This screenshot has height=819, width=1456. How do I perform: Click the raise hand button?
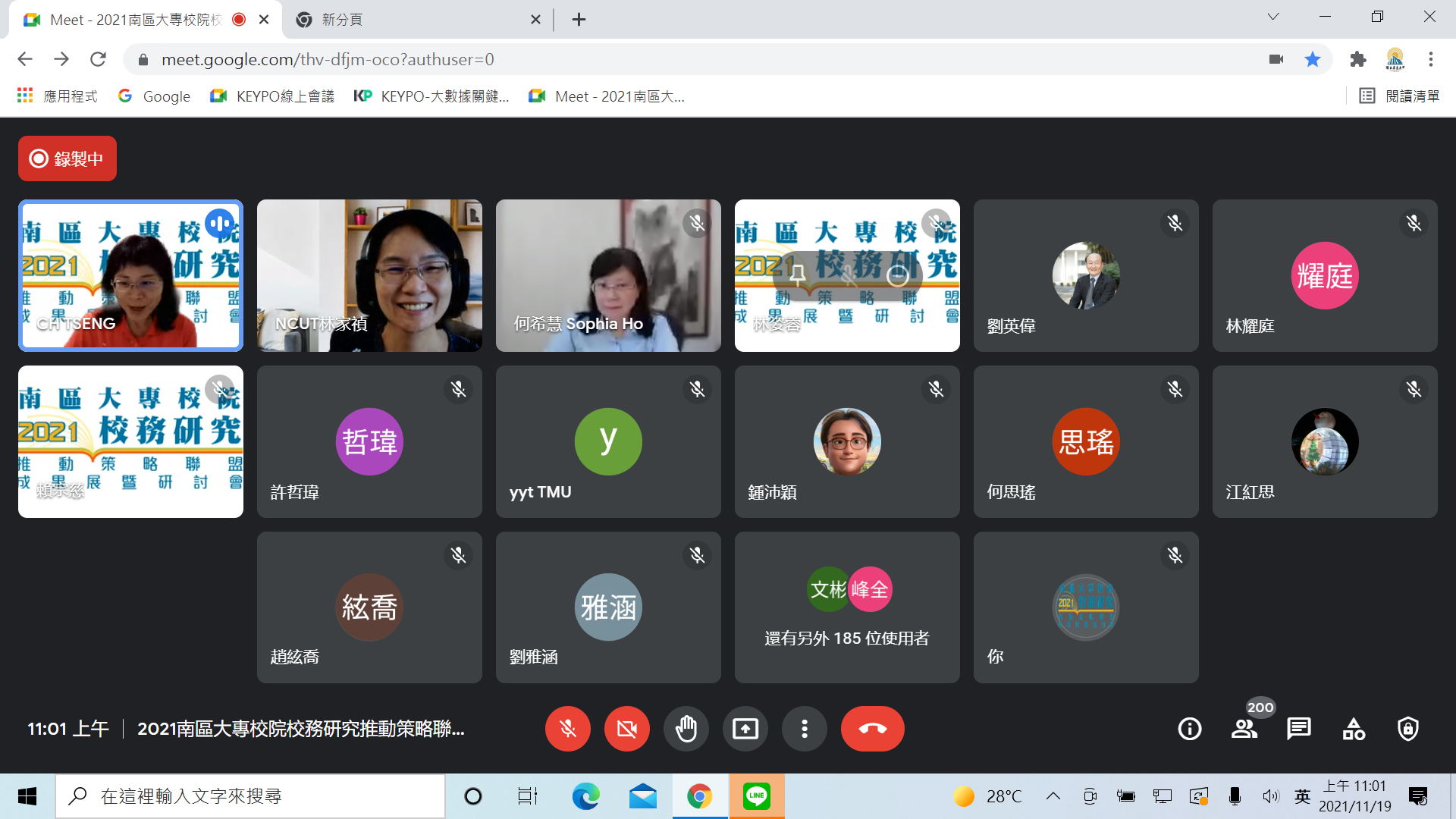click(686, 729)
